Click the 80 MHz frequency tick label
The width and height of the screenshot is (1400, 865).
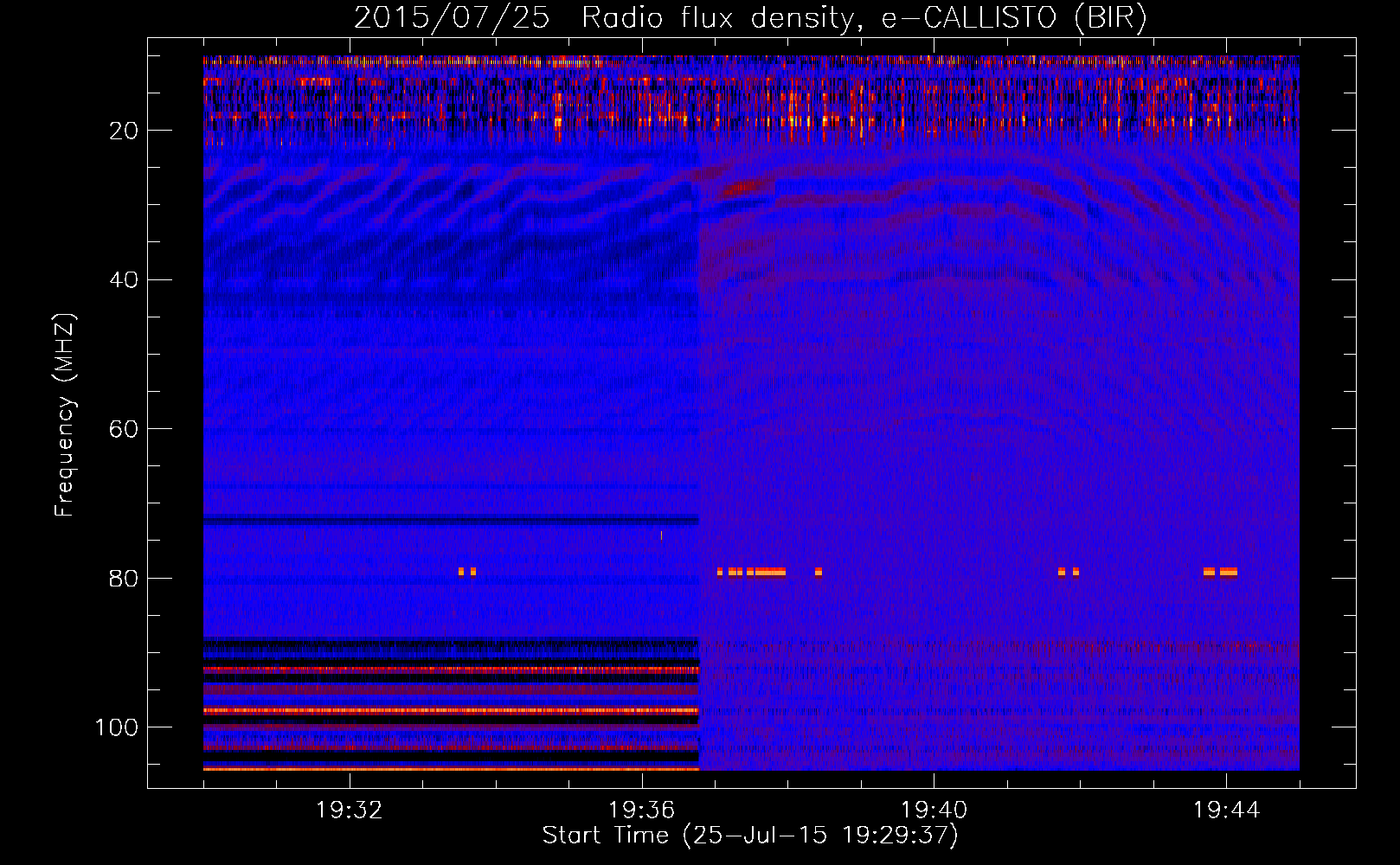click(124, 579)
